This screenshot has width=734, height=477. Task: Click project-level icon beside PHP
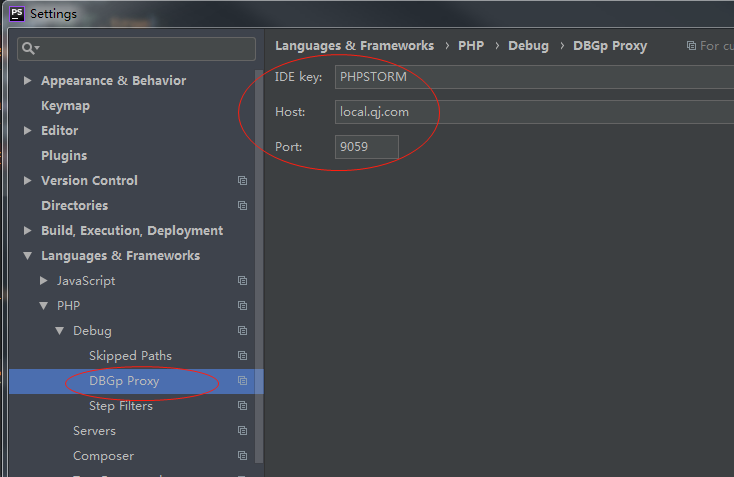point(242,306)
